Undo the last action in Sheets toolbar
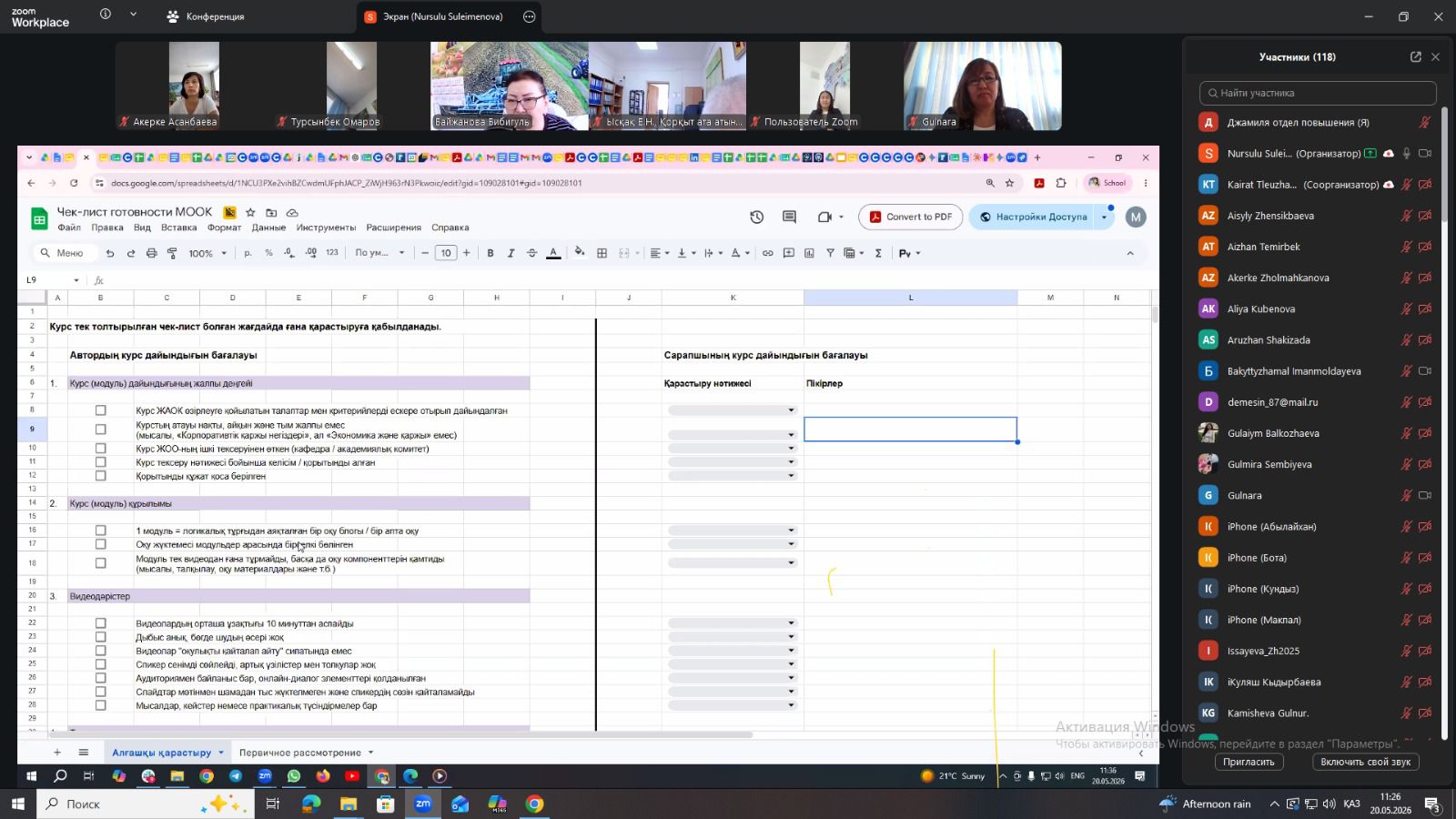 coord(110,253)
